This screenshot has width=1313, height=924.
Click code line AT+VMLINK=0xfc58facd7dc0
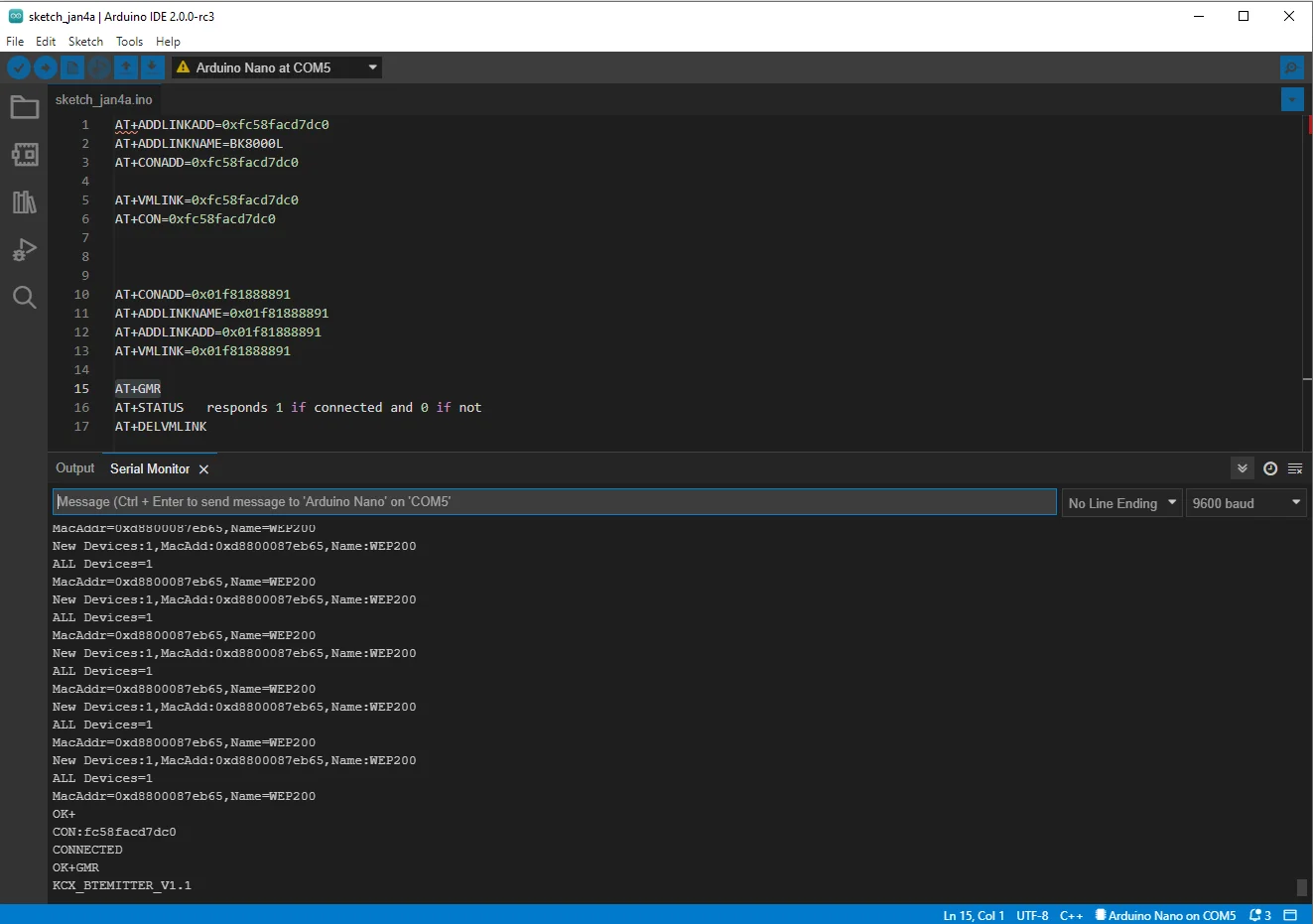coord(206,200)
